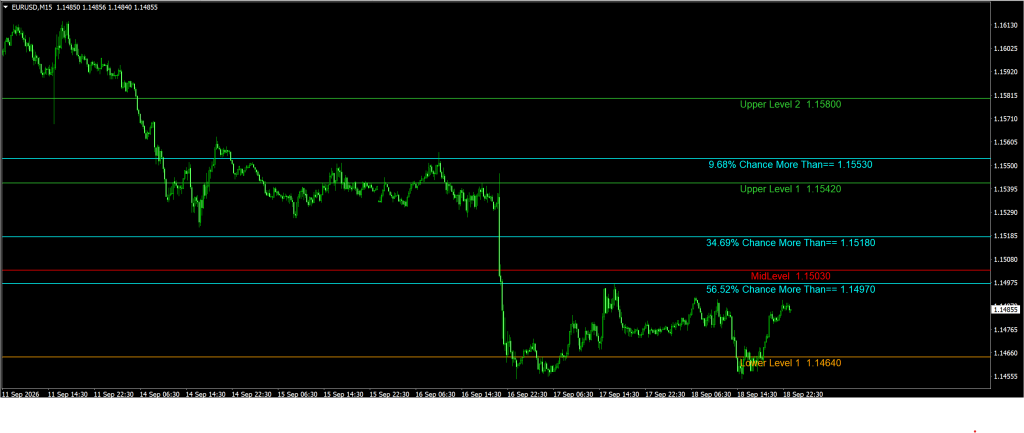The width and height of the screenshot is (1024, 433).
Task: Click the '15 Sep 14:30' time axis label
Action: pyautogui.click(x=344, y=394)
